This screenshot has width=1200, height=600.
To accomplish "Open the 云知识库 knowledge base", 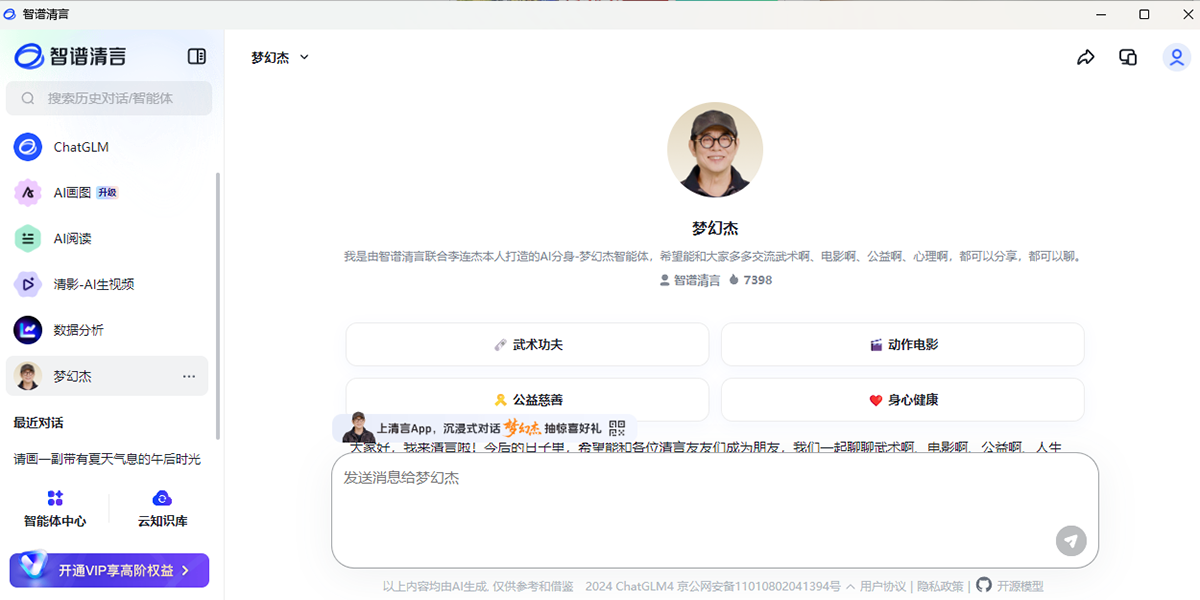I will pyautogui.click(x=160, y=508).
